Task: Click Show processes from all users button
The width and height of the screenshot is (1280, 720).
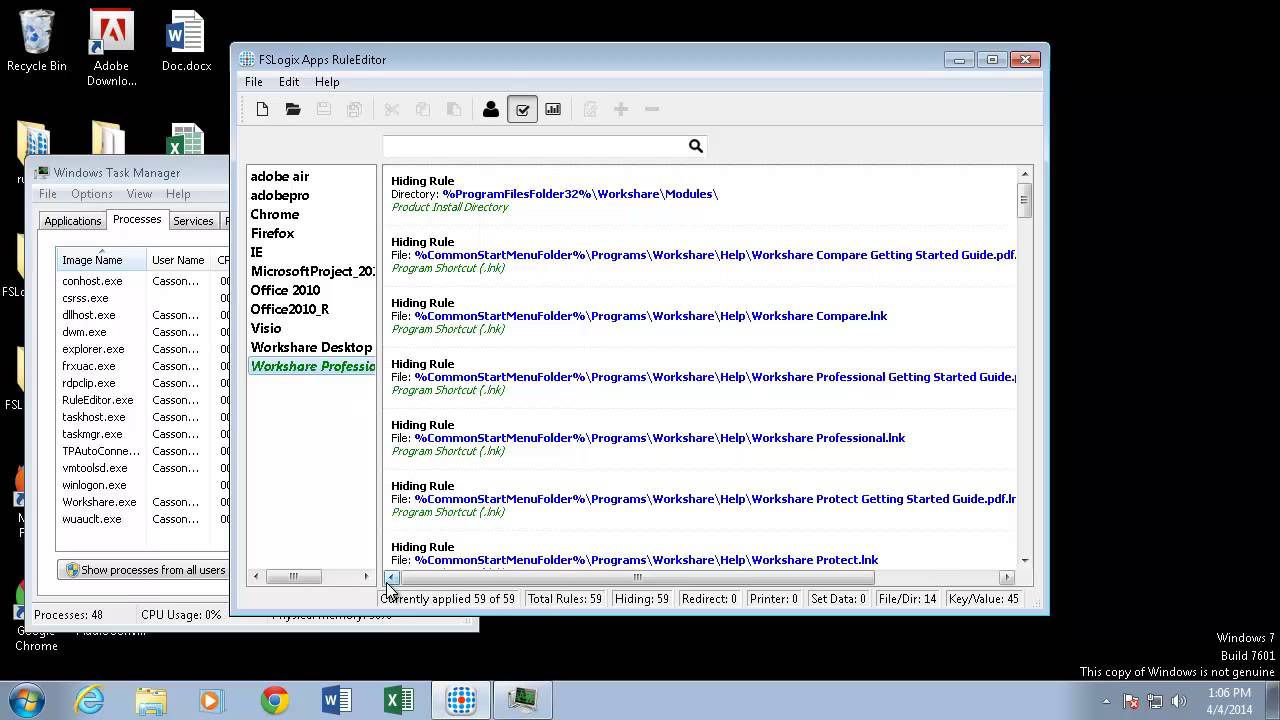Action: [144, 570]
